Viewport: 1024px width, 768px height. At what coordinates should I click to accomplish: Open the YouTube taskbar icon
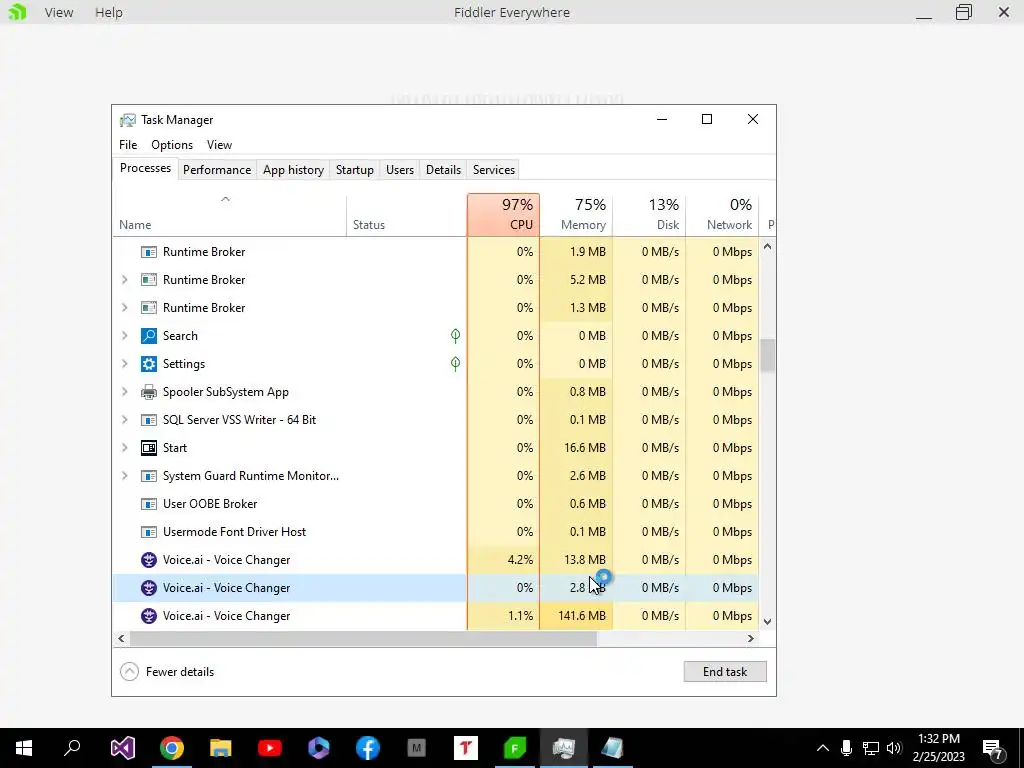pos(270,748)
